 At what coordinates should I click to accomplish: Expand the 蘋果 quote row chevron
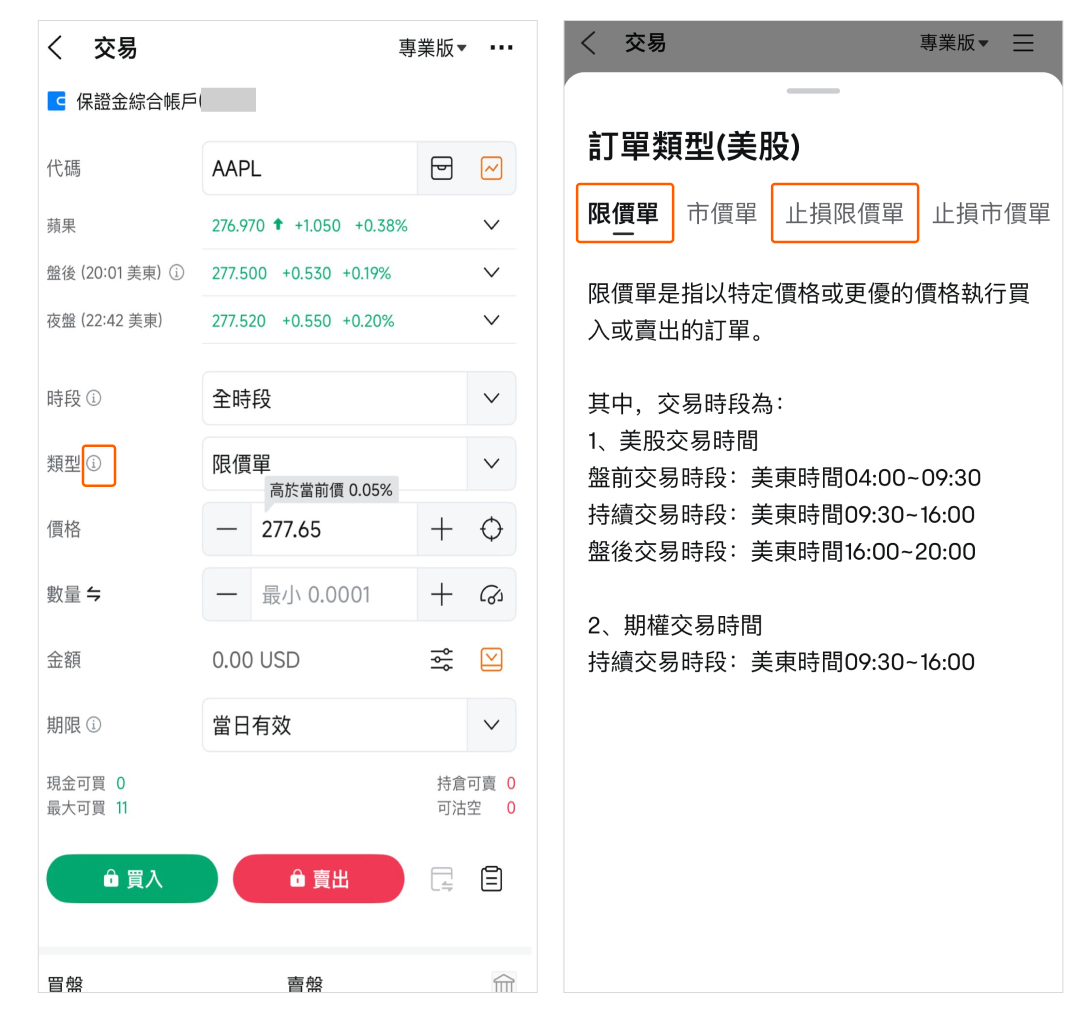click(x=491, y=225)
